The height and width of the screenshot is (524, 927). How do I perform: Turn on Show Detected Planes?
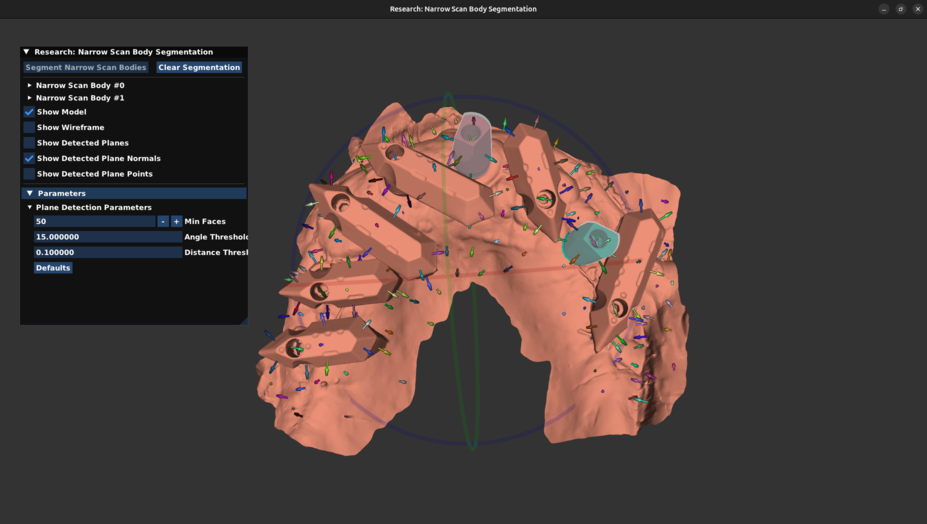pos(29,143)
